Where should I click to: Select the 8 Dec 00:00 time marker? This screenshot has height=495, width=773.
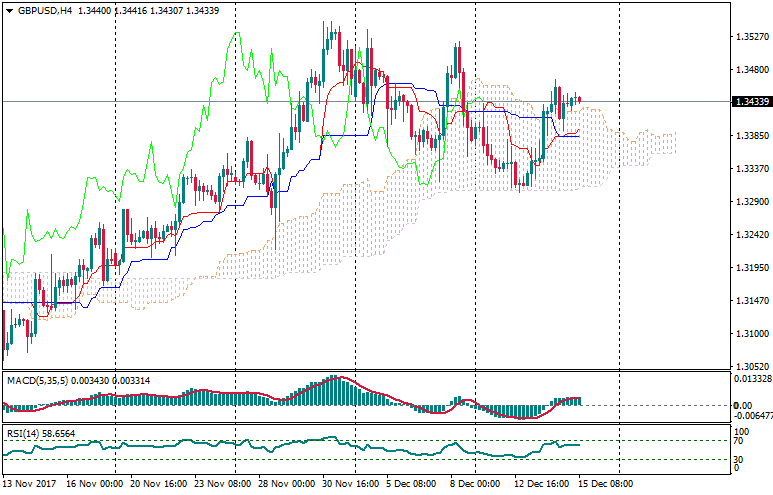(x=475, y=483)
